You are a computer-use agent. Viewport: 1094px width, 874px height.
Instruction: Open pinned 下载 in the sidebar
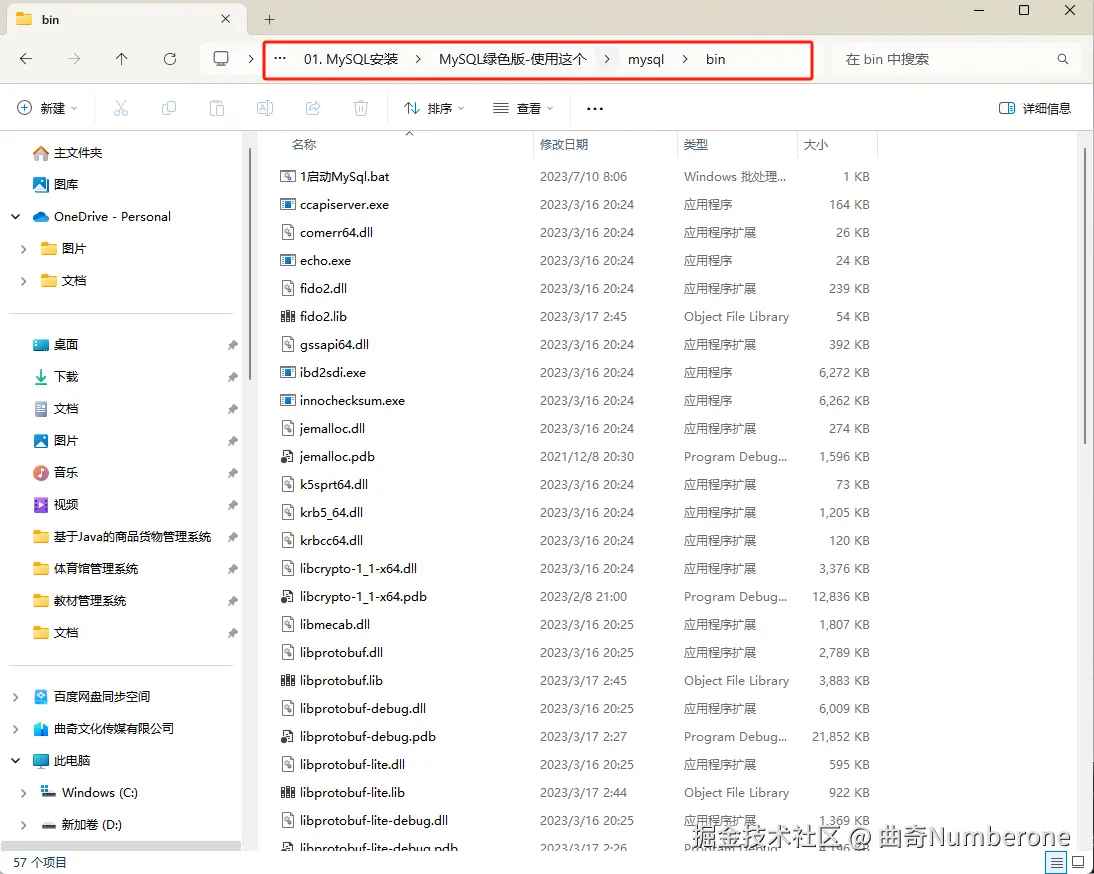tap(56, 377)
